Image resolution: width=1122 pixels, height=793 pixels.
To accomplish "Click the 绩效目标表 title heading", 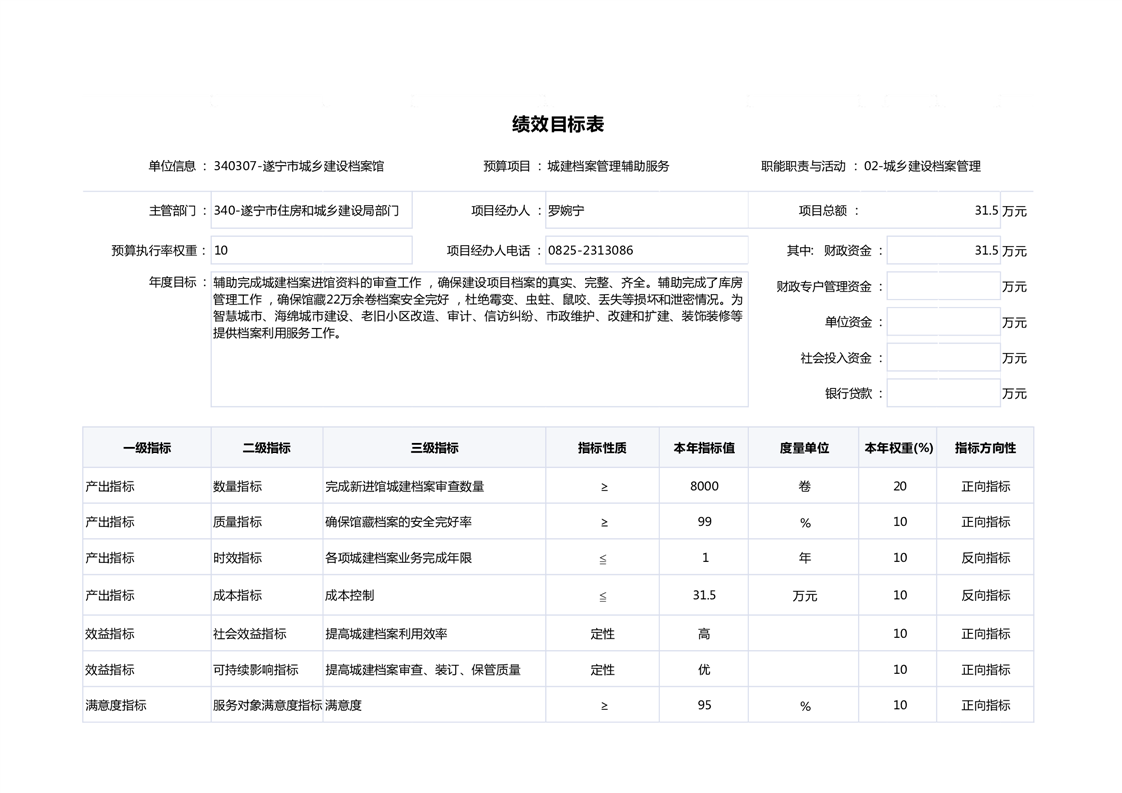I will coord(558,124).
